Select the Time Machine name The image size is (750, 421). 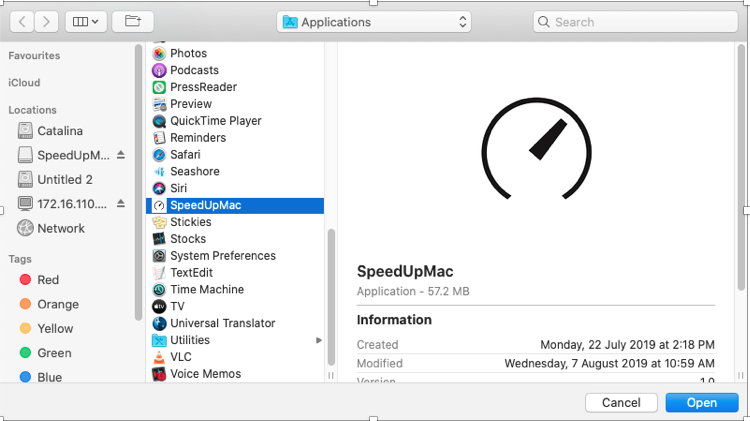(207, 289)
